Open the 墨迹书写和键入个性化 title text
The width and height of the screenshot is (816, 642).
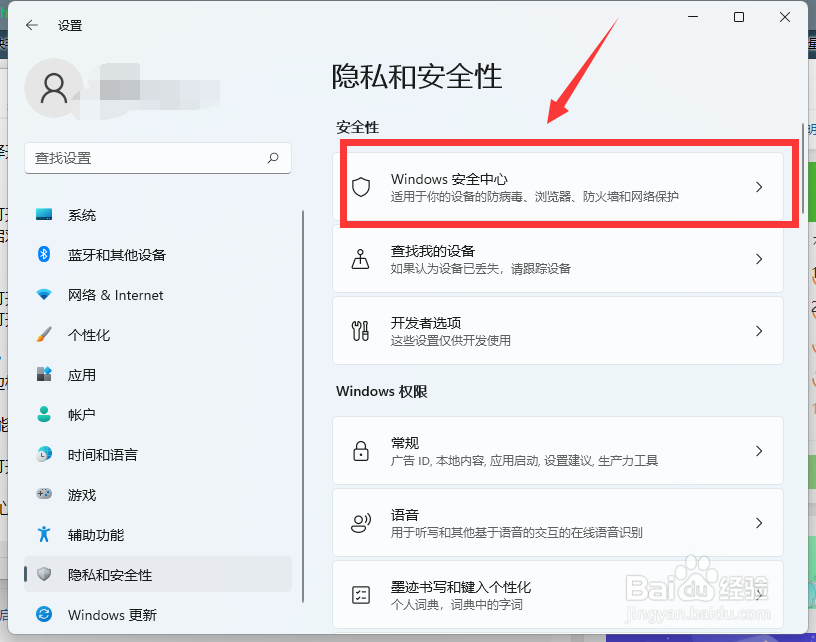461,587
